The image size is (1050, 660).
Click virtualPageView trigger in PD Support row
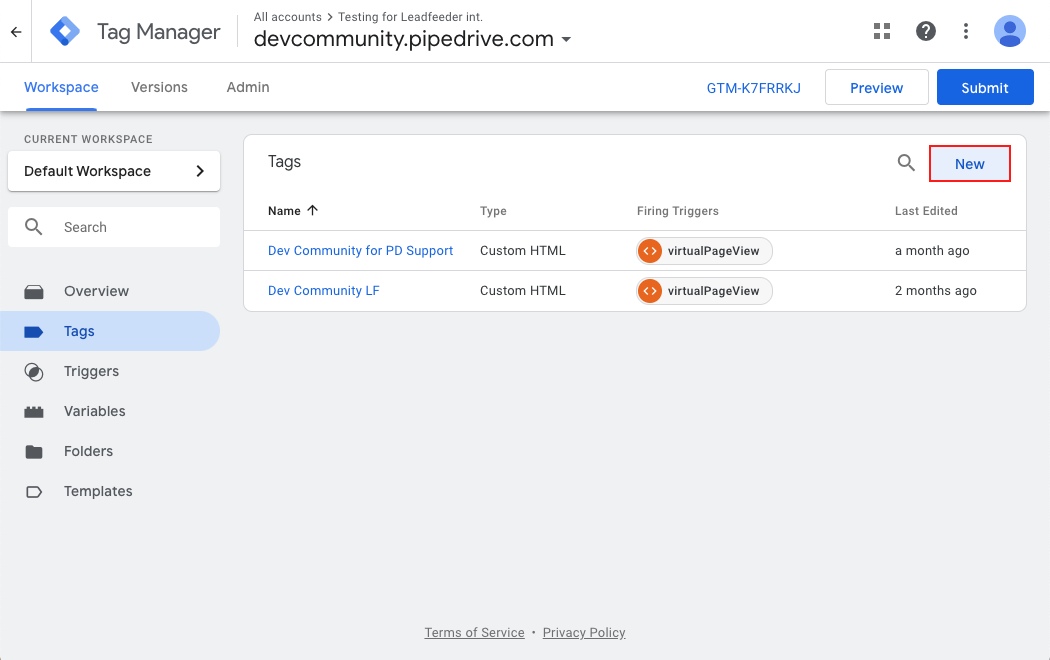click(x=704, y=251)
